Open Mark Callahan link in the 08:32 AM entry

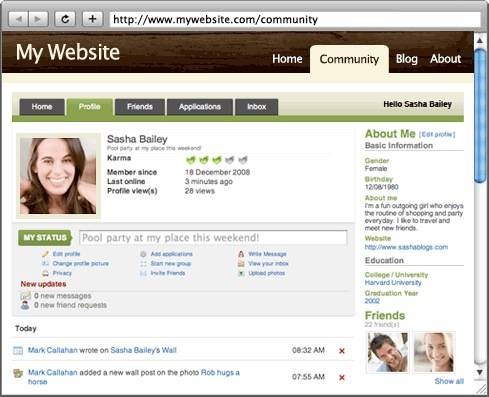[x=53, y=350]
